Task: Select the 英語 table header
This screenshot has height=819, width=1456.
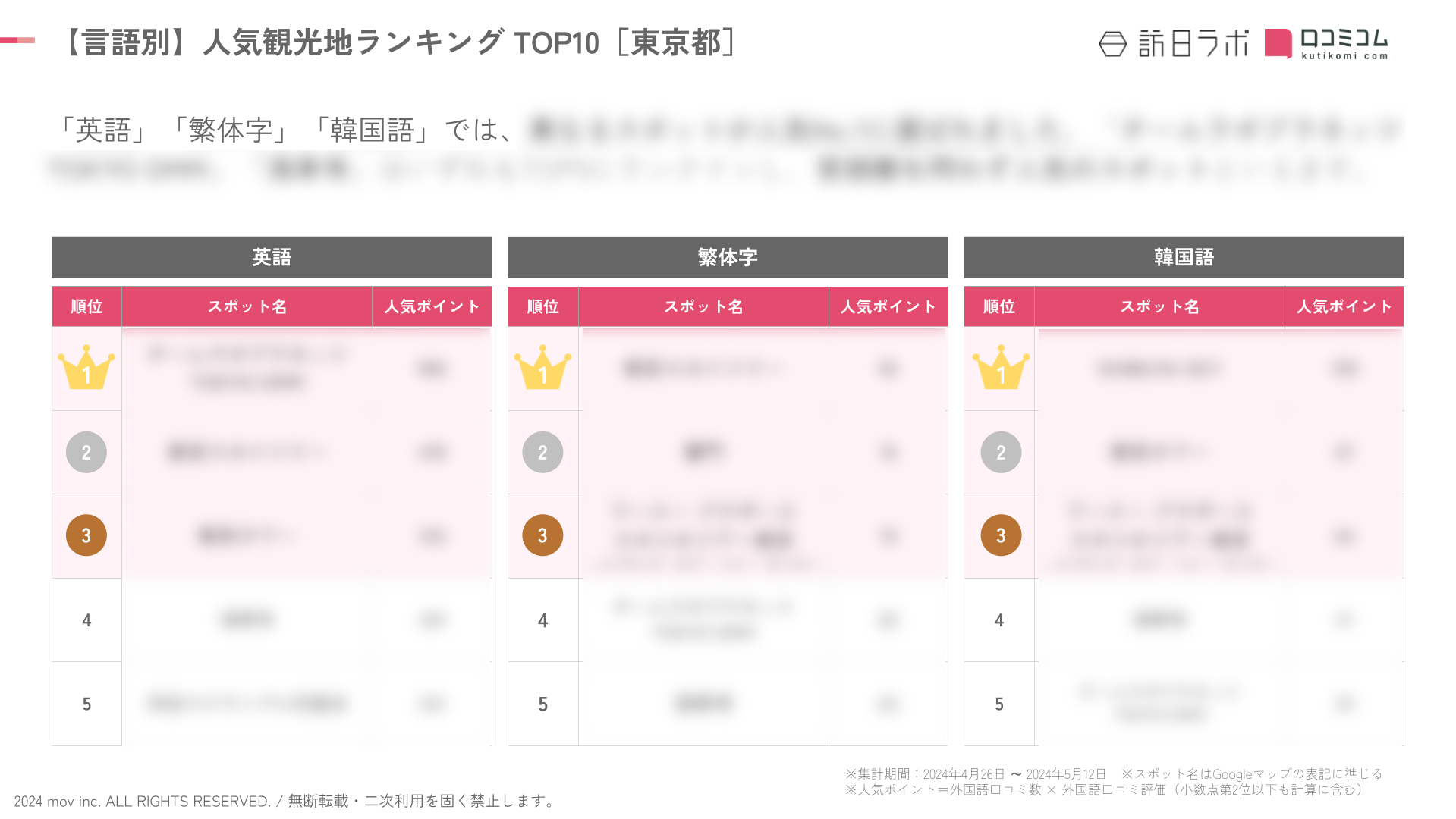Action: (272, 257)
